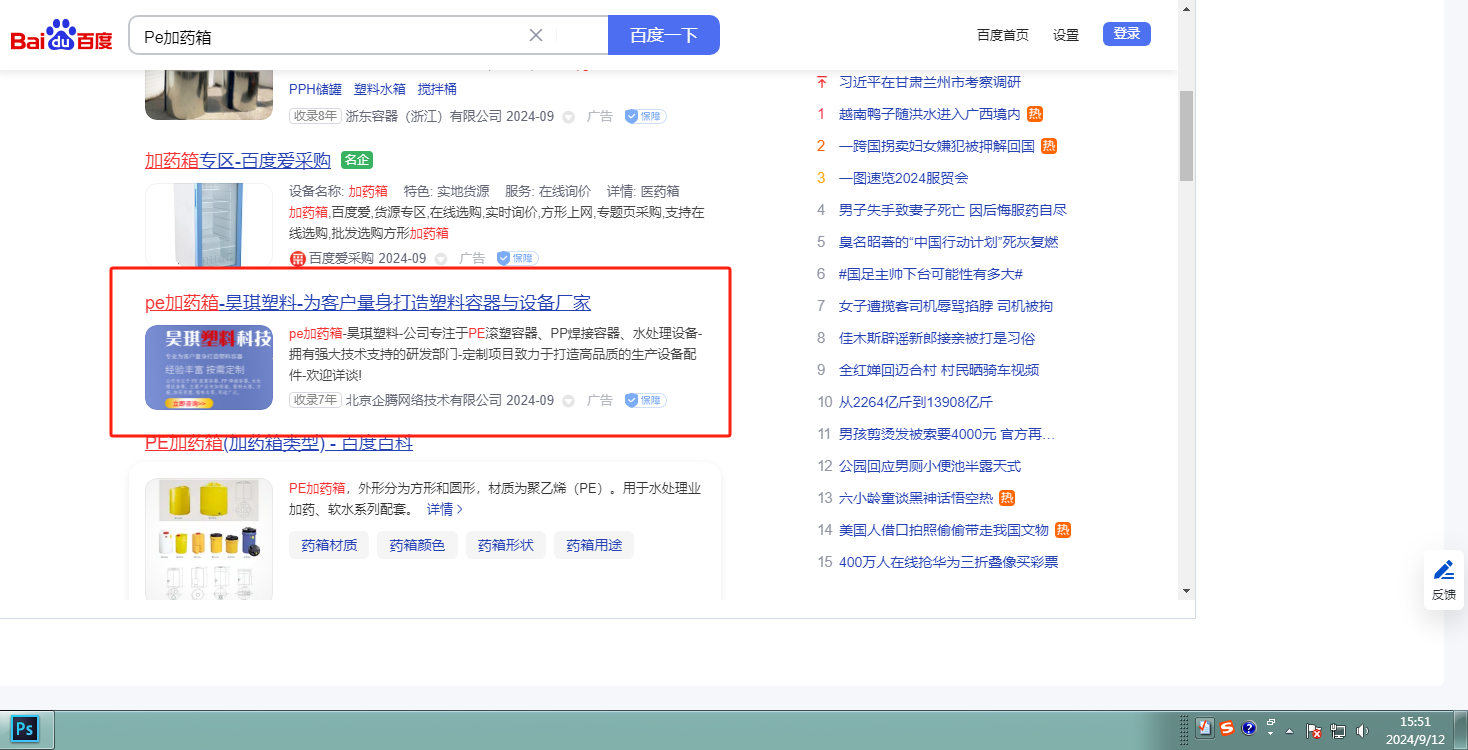Click the Baidu logo
Viewport: 1468px width, 750px height.
click(61, 37)
